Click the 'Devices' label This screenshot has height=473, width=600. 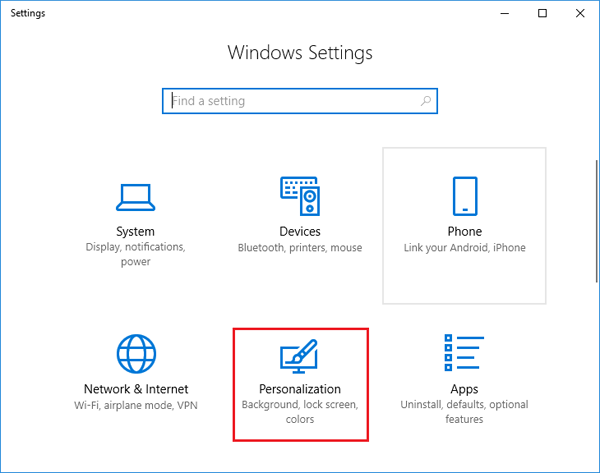300,232
